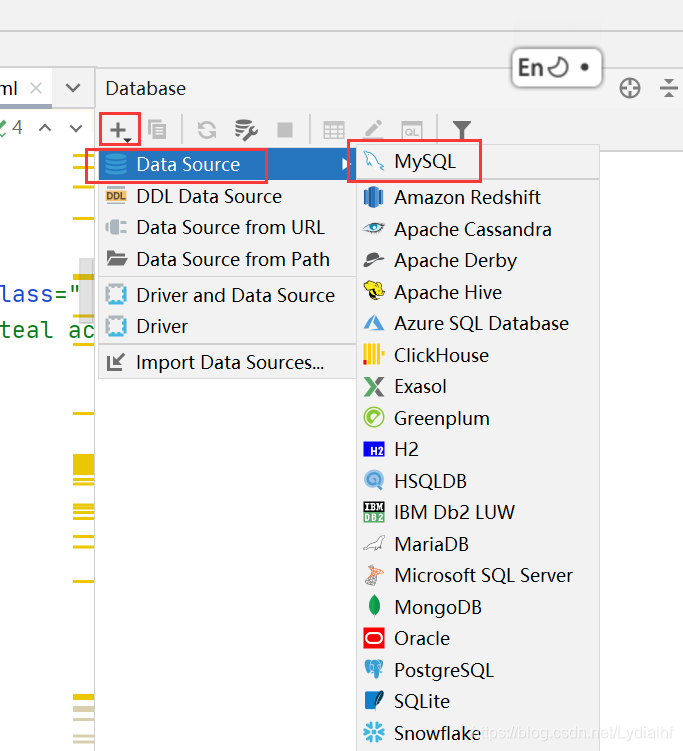Choose DDL Data Source menu entry
683x751 pixels.
pyautogui.click(x=228, y=196)
